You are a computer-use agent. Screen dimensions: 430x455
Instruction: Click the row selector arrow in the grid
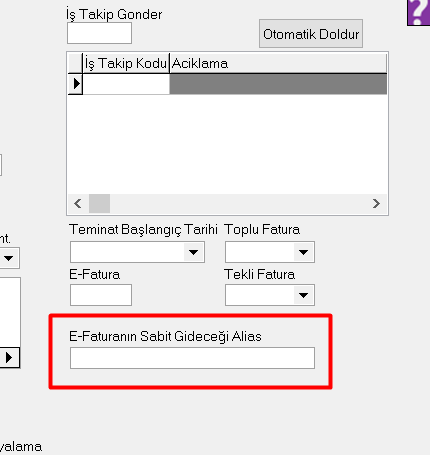point(76,84)
